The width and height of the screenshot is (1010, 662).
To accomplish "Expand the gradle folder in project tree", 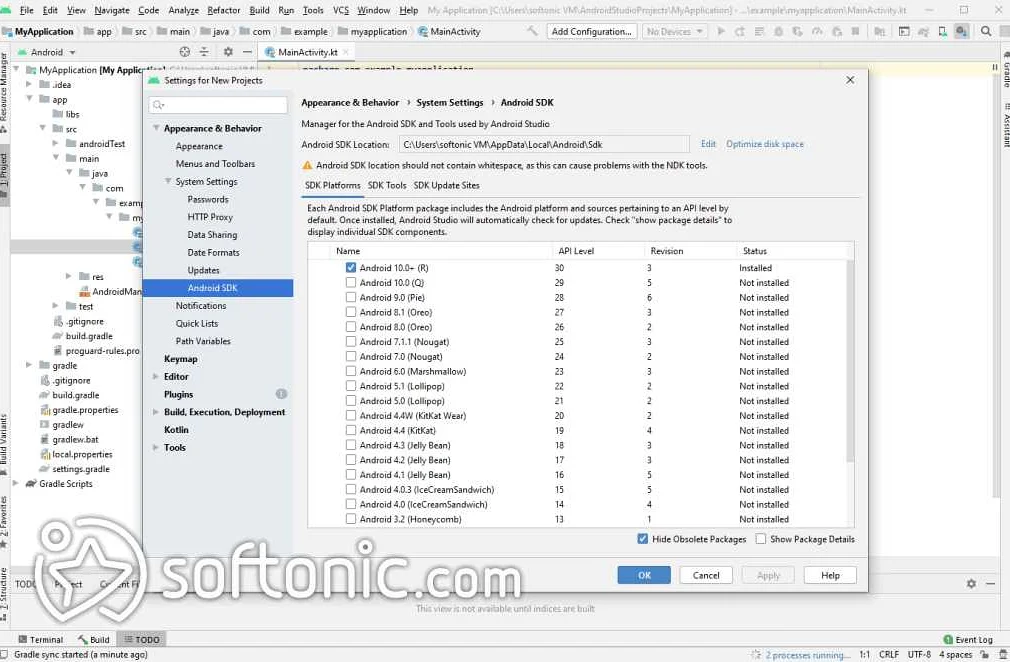I will 28,365.
